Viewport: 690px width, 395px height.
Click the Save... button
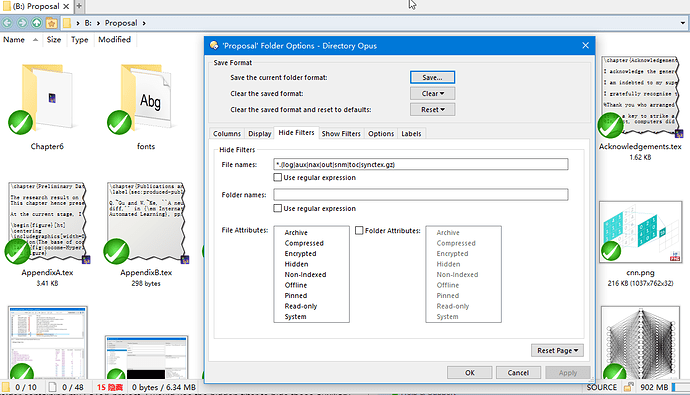click(433, 77)
